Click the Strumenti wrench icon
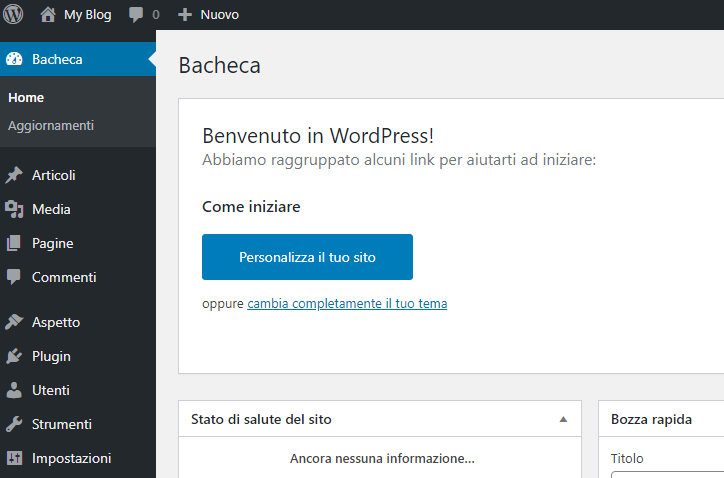 pyautogui.click(x=14, y=424)
